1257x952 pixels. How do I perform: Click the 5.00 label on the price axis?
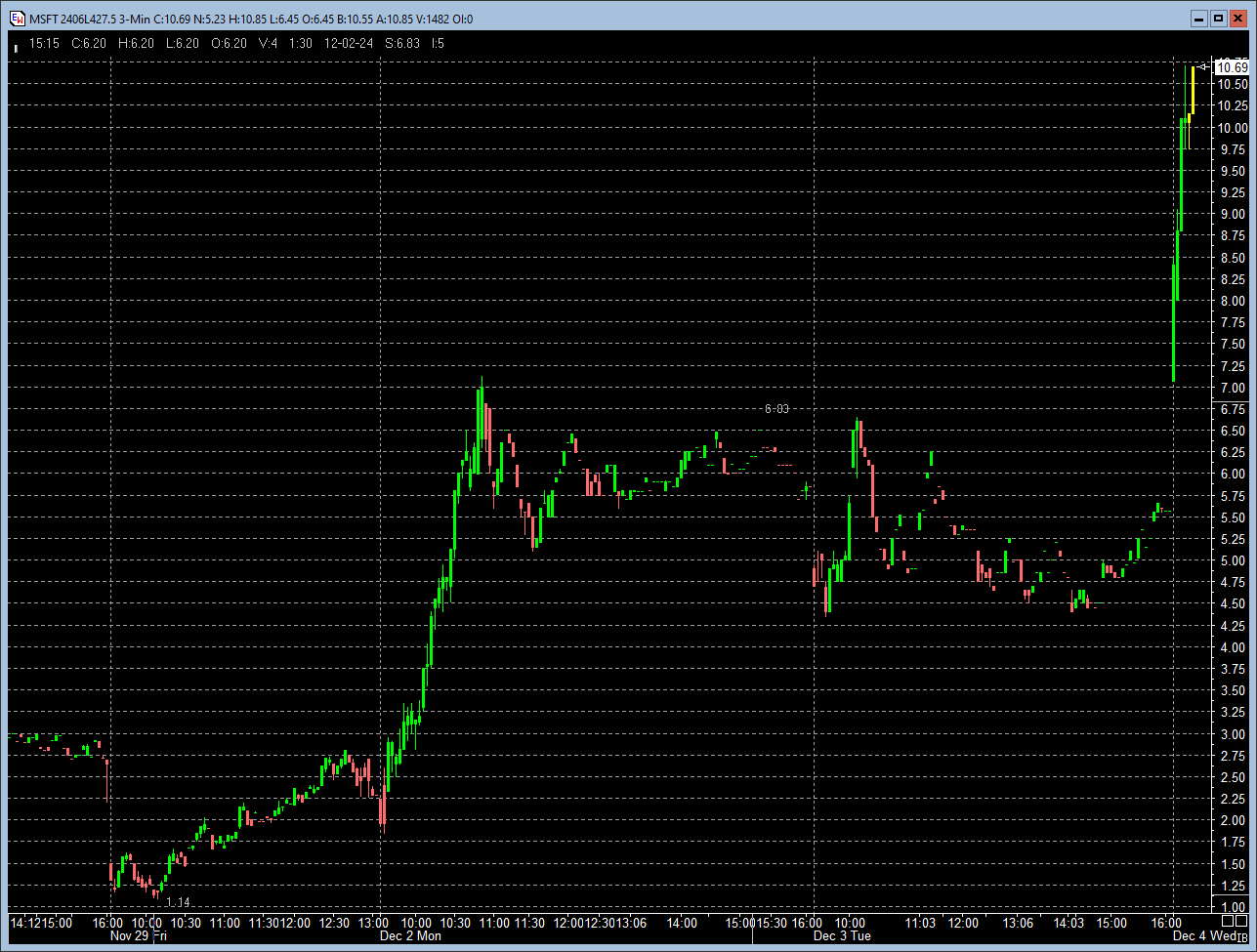tap(1233, 561)
